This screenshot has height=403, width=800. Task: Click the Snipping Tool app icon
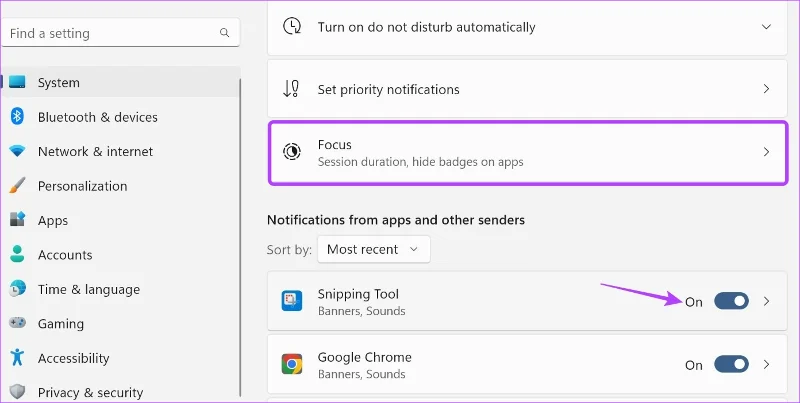292,301
